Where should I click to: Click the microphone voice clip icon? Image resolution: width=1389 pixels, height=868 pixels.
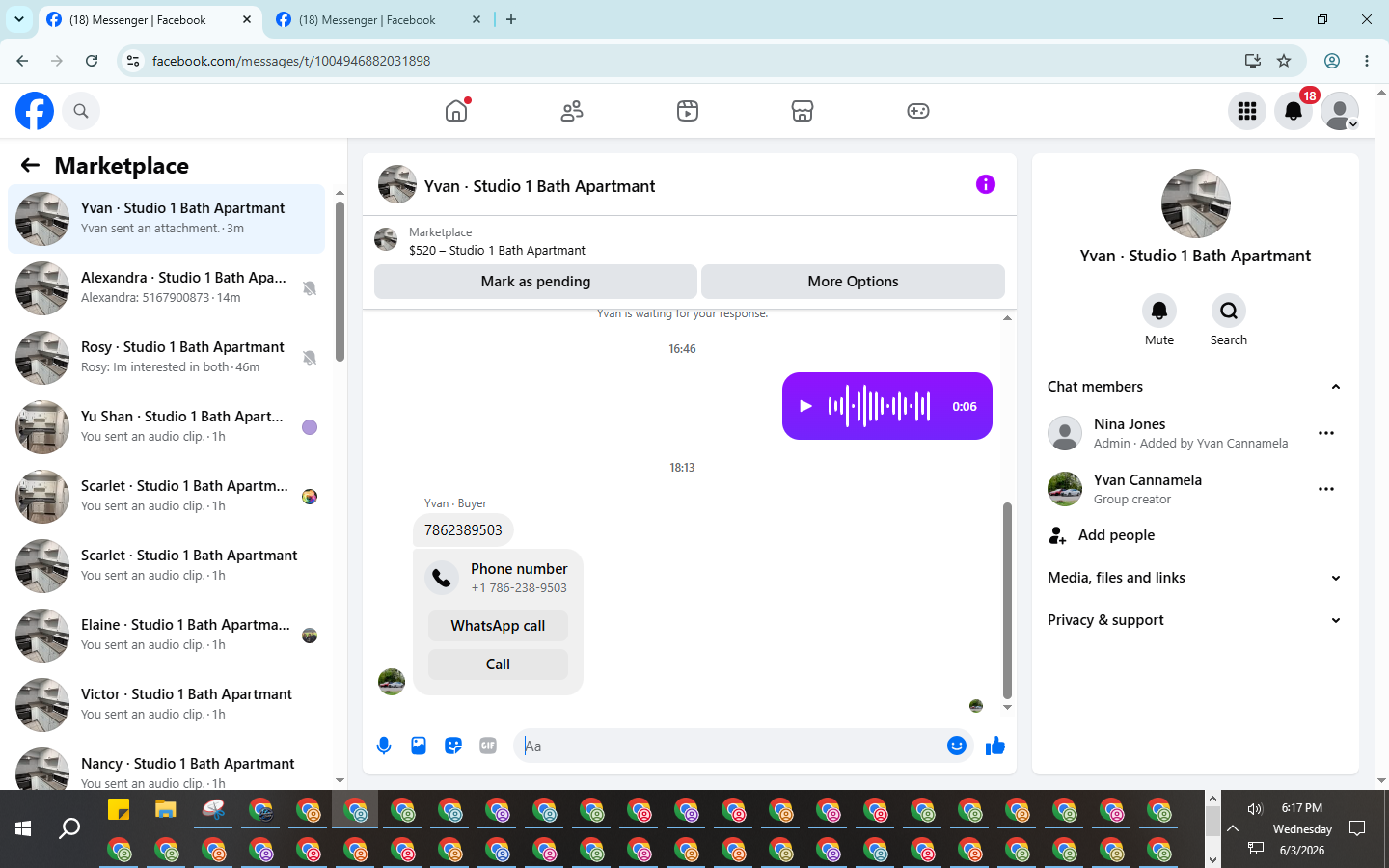click(x=384, y=746)
